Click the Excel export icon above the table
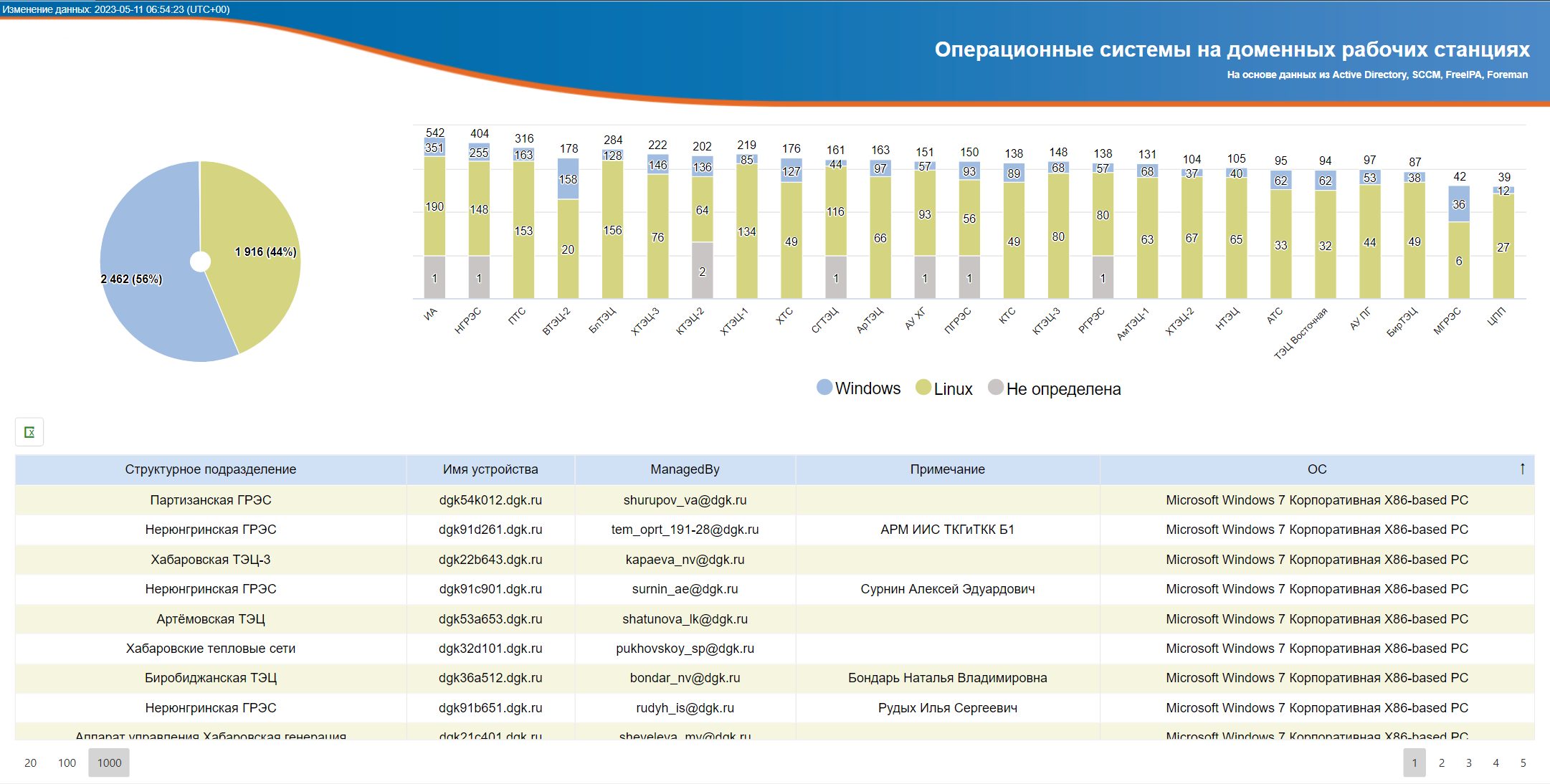Screen dimensions: 1550x784 (x=29, y=432)
